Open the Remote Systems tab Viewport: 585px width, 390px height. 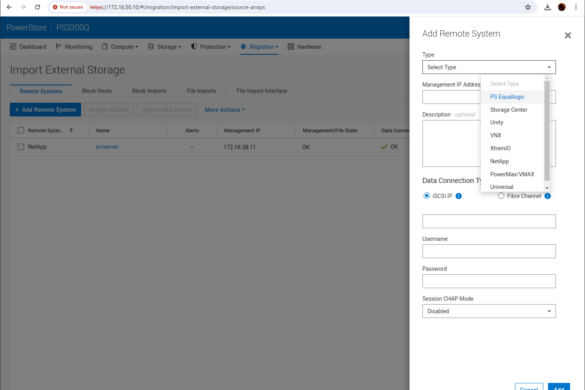(x=41, y=91)
